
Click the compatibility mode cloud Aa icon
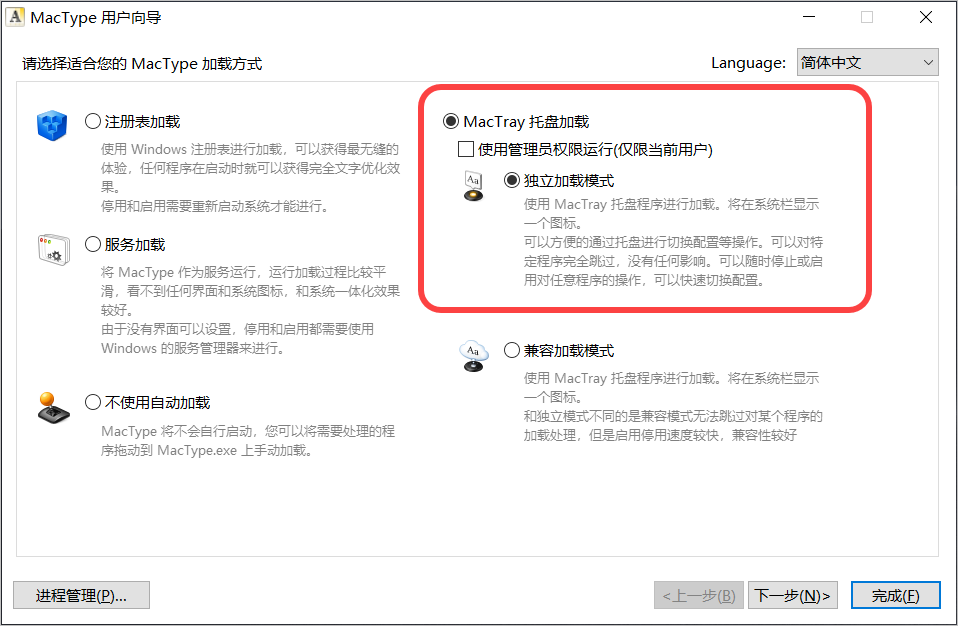(474, 356)
